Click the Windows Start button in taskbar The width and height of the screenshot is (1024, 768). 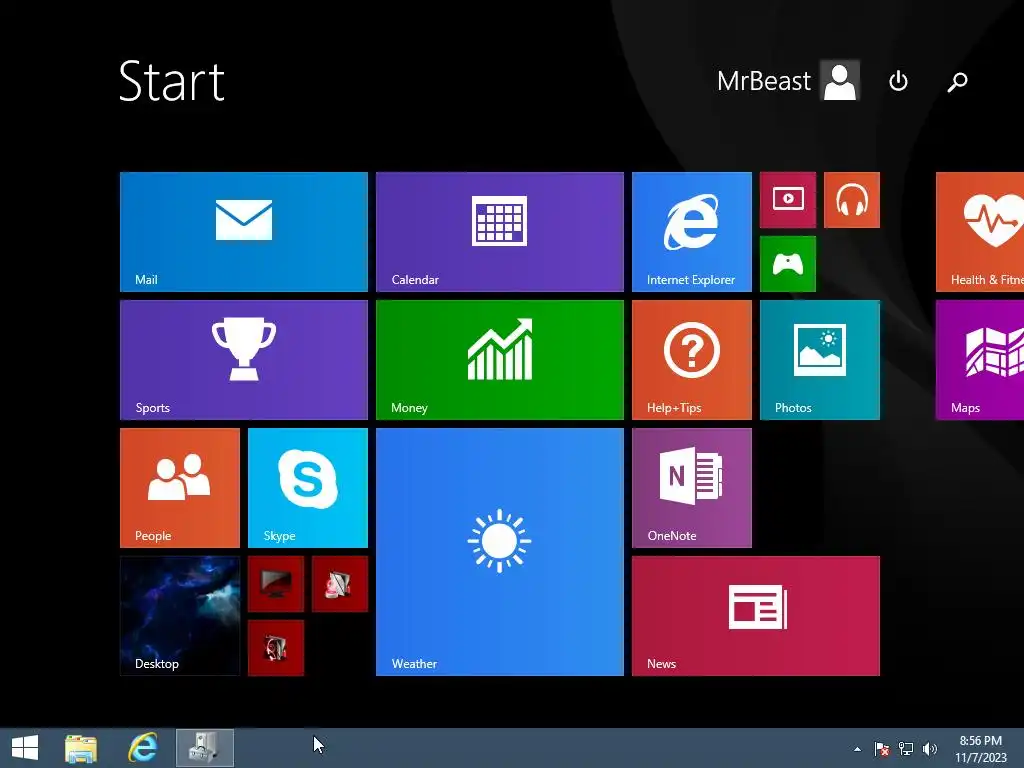pyautogui.click(x=25, y=748)
